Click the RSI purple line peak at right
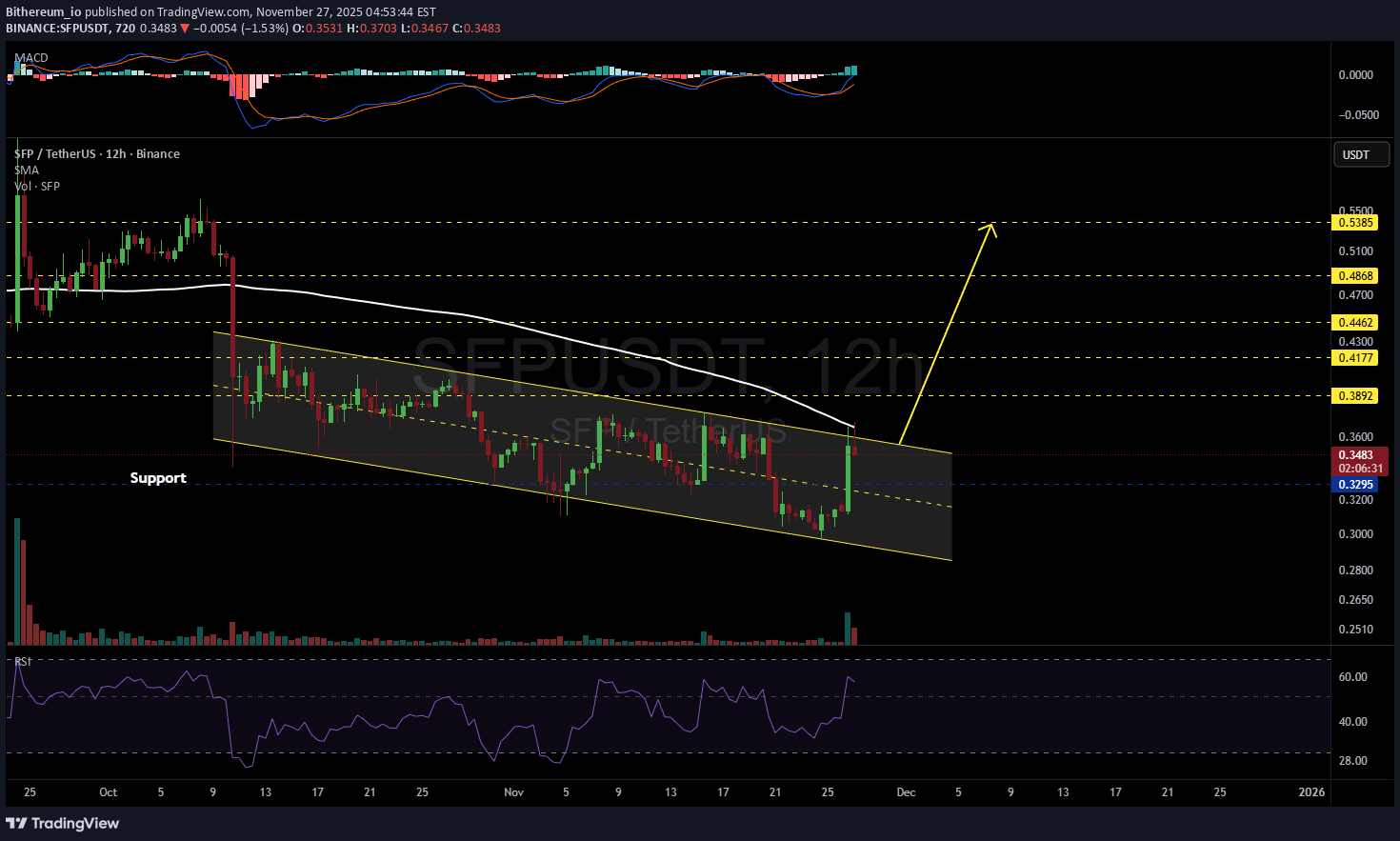 tap(848, 677)
